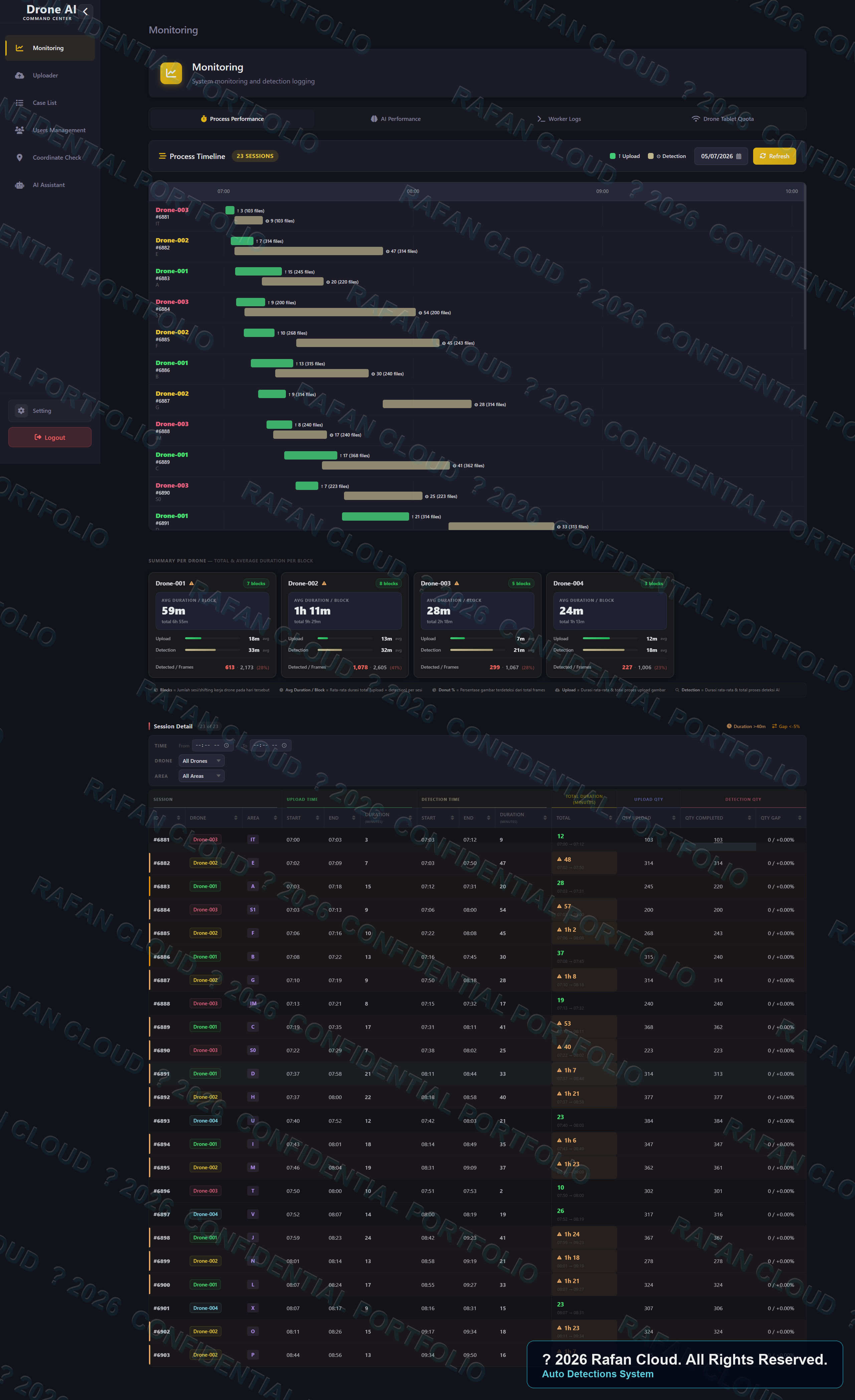Open Monitoring in the sidebar
The height and width of the screenshot is (1400, 855).
click(x=50, y=48)
